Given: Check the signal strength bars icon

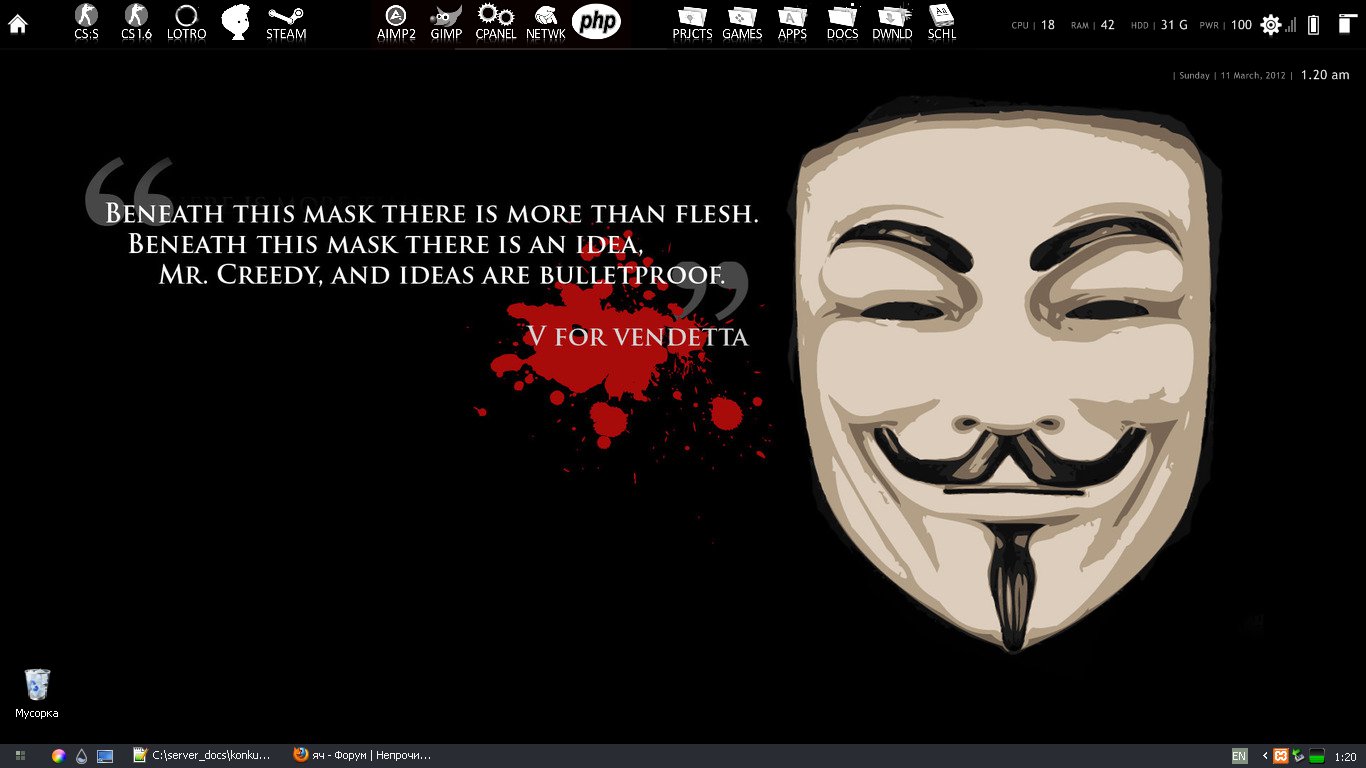Looking at the screenshot, I should click(1291, 25).
